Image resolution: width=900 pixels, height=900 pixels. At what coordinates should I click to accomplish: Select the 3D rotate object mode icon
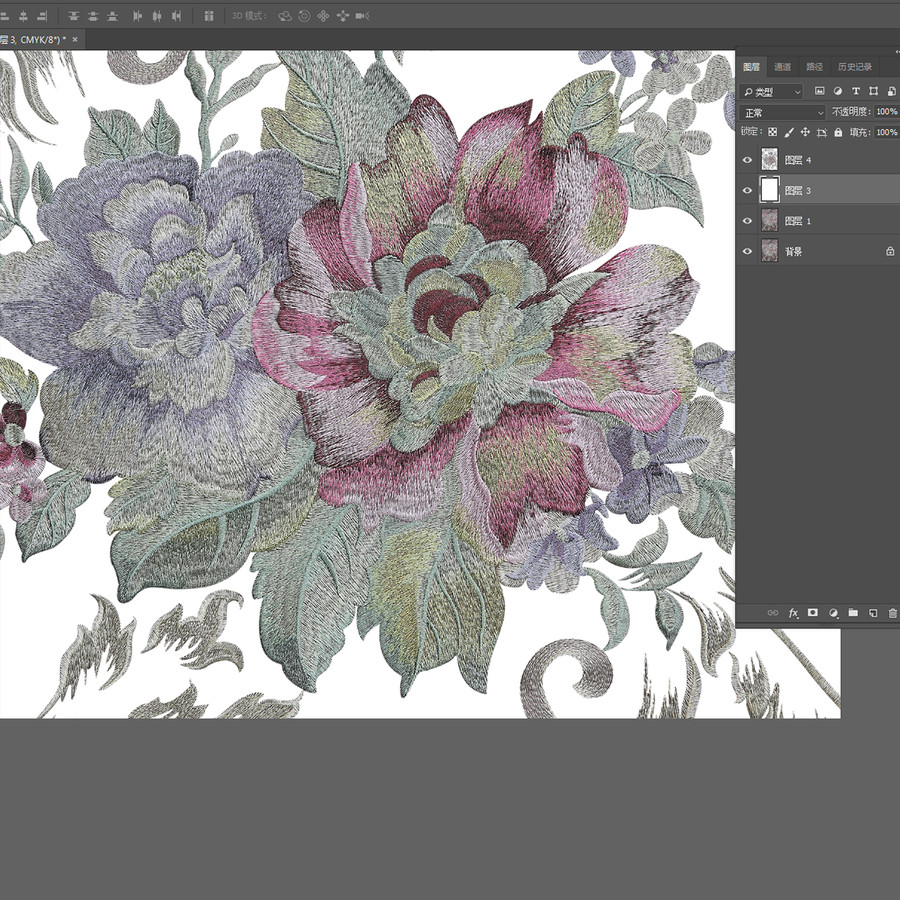[x=285, y=16]
